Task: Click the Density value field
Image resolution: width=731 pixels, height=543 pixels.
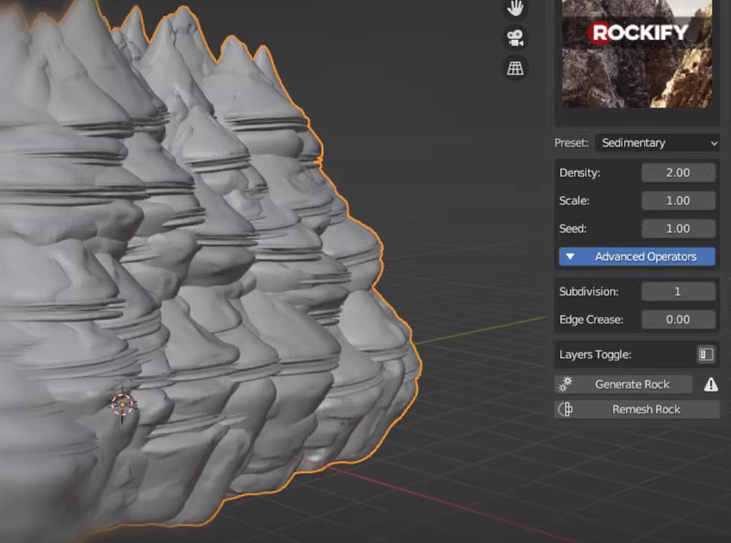Action: [x=678, y=173]
